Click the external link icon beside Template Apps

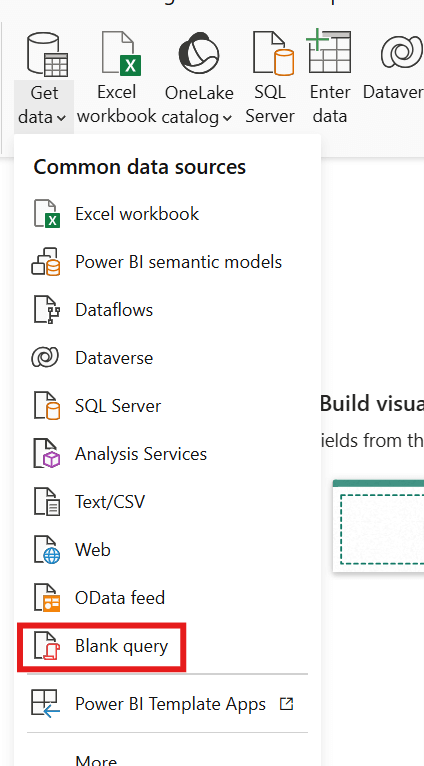[286, 703]
